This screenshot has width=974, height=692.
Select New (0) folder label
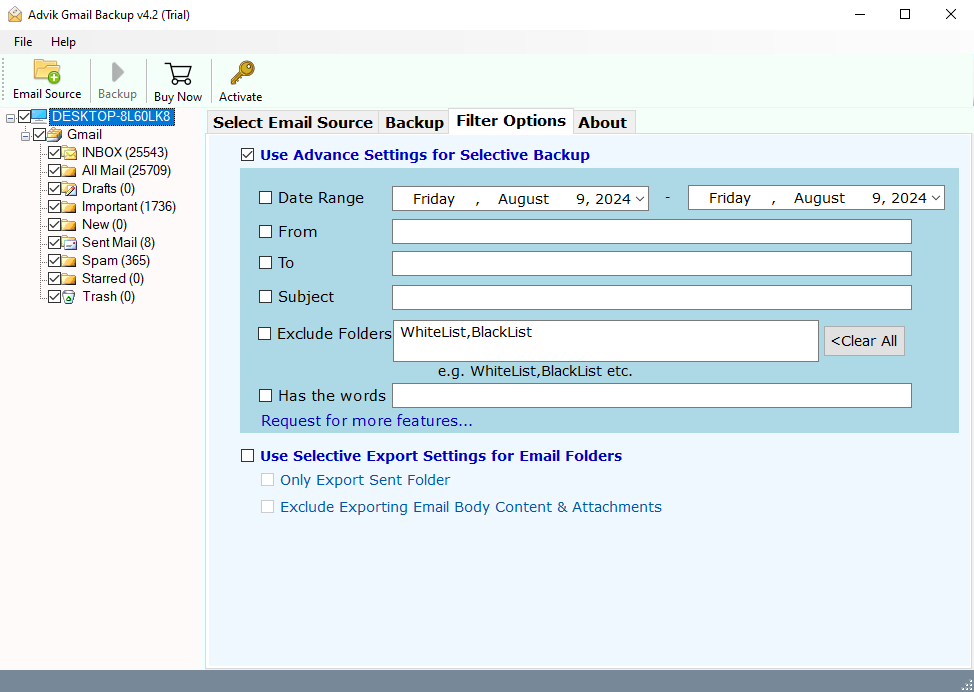104,225
